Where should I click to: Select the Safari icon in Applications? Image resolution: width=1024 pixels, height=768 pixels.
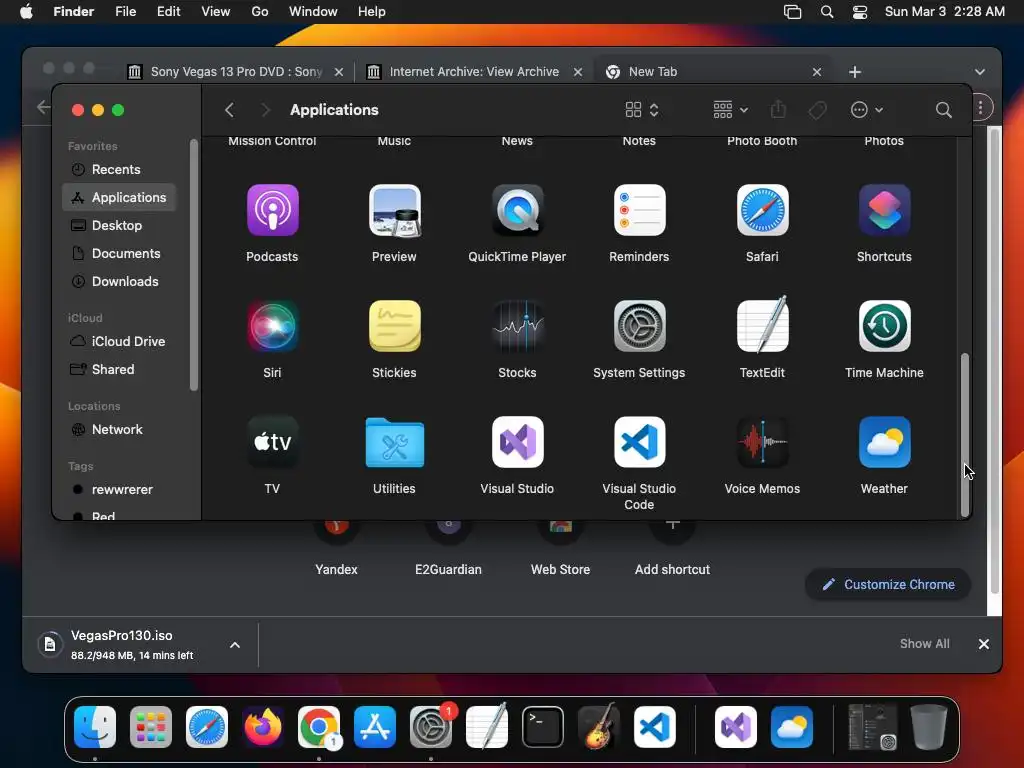click(x=762, y=210)
